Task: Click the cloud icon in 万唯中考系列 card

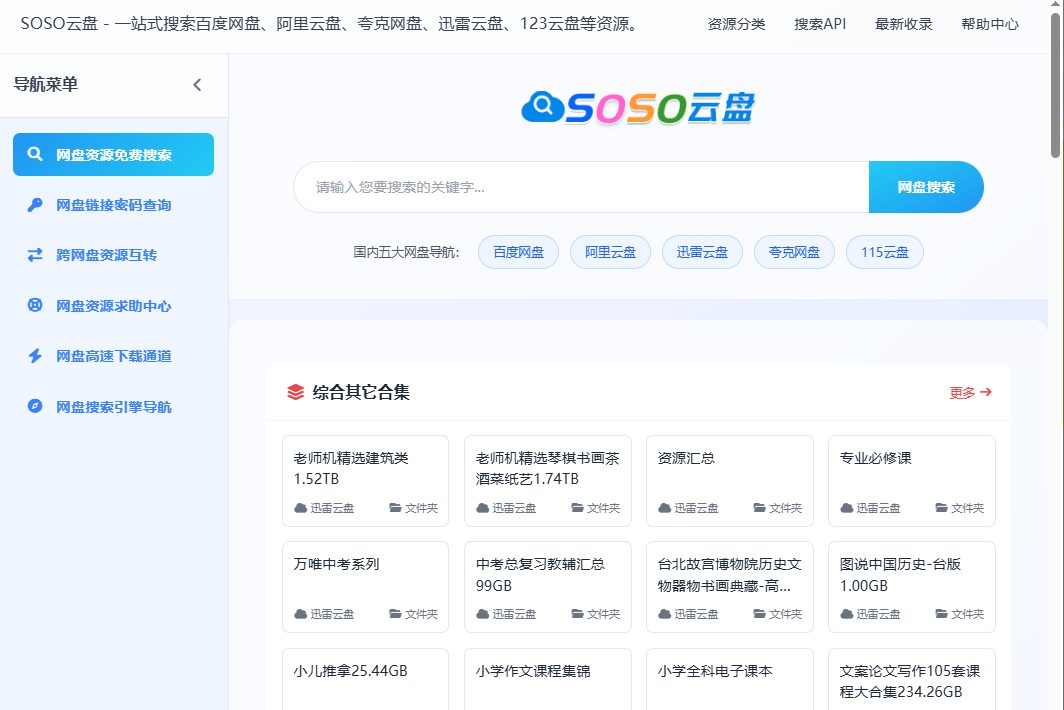Action: [x=301, y=614]
